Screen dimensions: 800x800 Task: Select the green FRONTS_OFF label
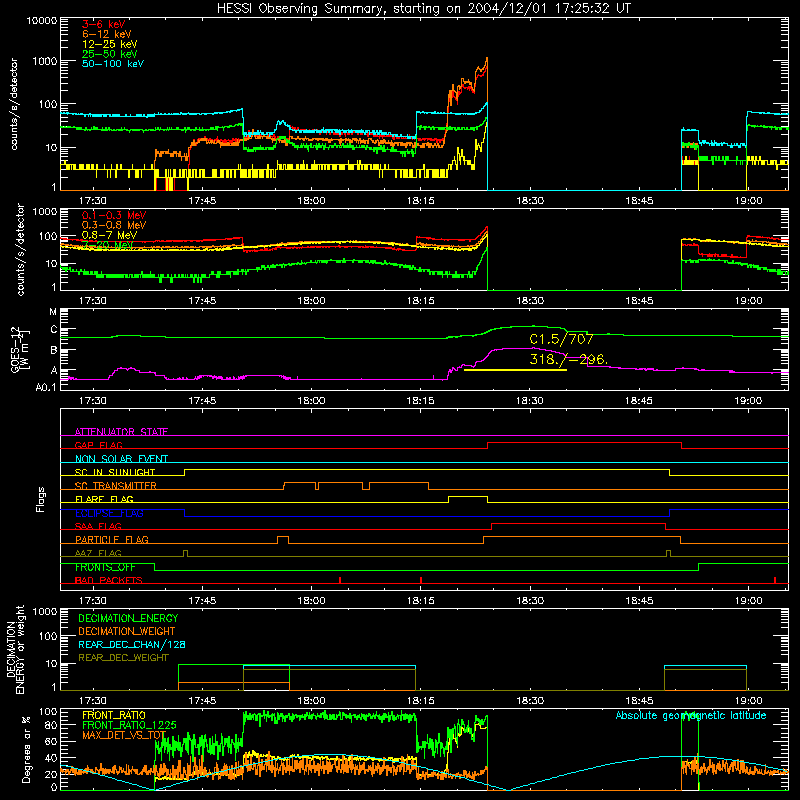click(105, 567)
